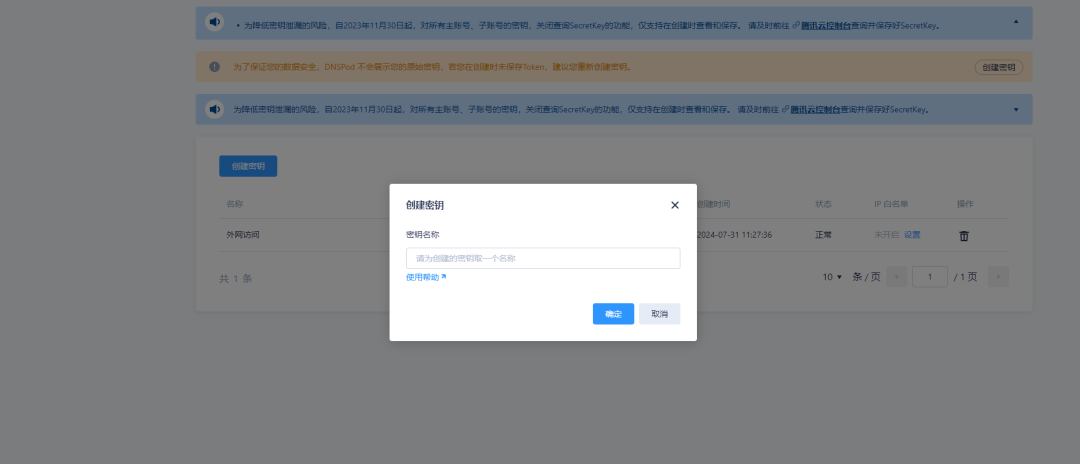Image resolution: width=1080 pixels, height=464 pixels.
Task: Open 腾讯云控制台 link in lower announcement
Action: [815, 109]
